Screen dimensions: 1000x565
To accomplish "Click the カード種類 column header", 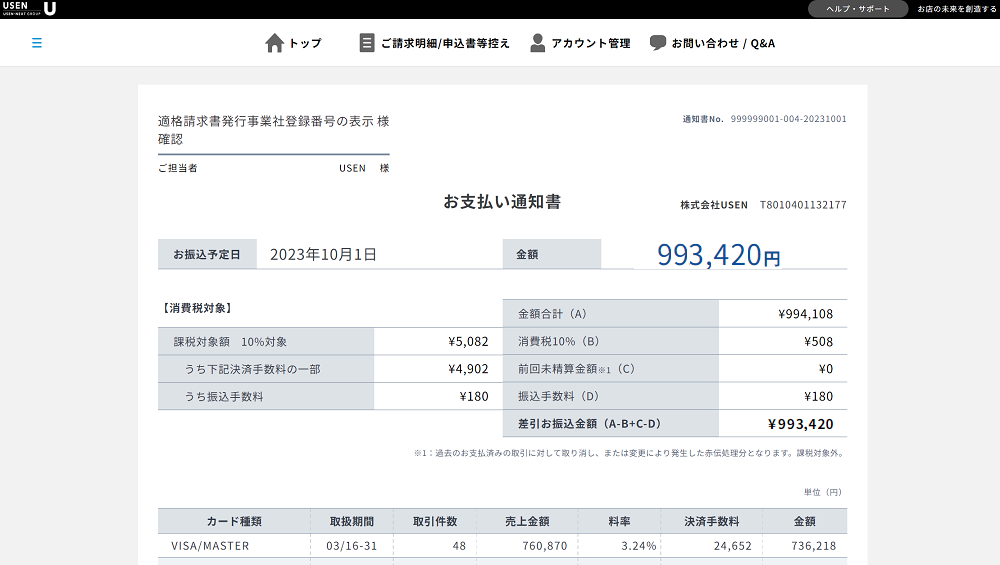I will [x=234, y=521].
